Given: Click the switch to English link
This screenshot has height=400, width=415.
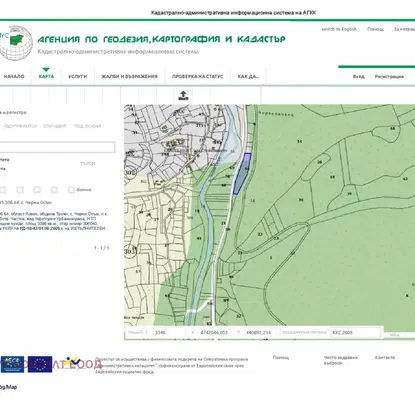Looking at the screenshot, I should [339, 29].
